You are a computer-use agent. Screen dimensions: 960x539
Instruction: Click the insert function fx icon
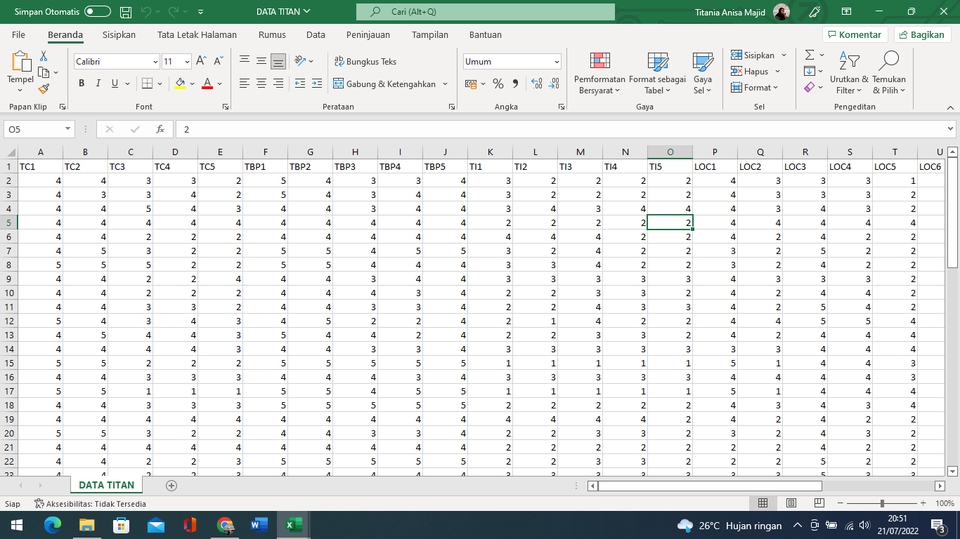[x=160, y=129]
